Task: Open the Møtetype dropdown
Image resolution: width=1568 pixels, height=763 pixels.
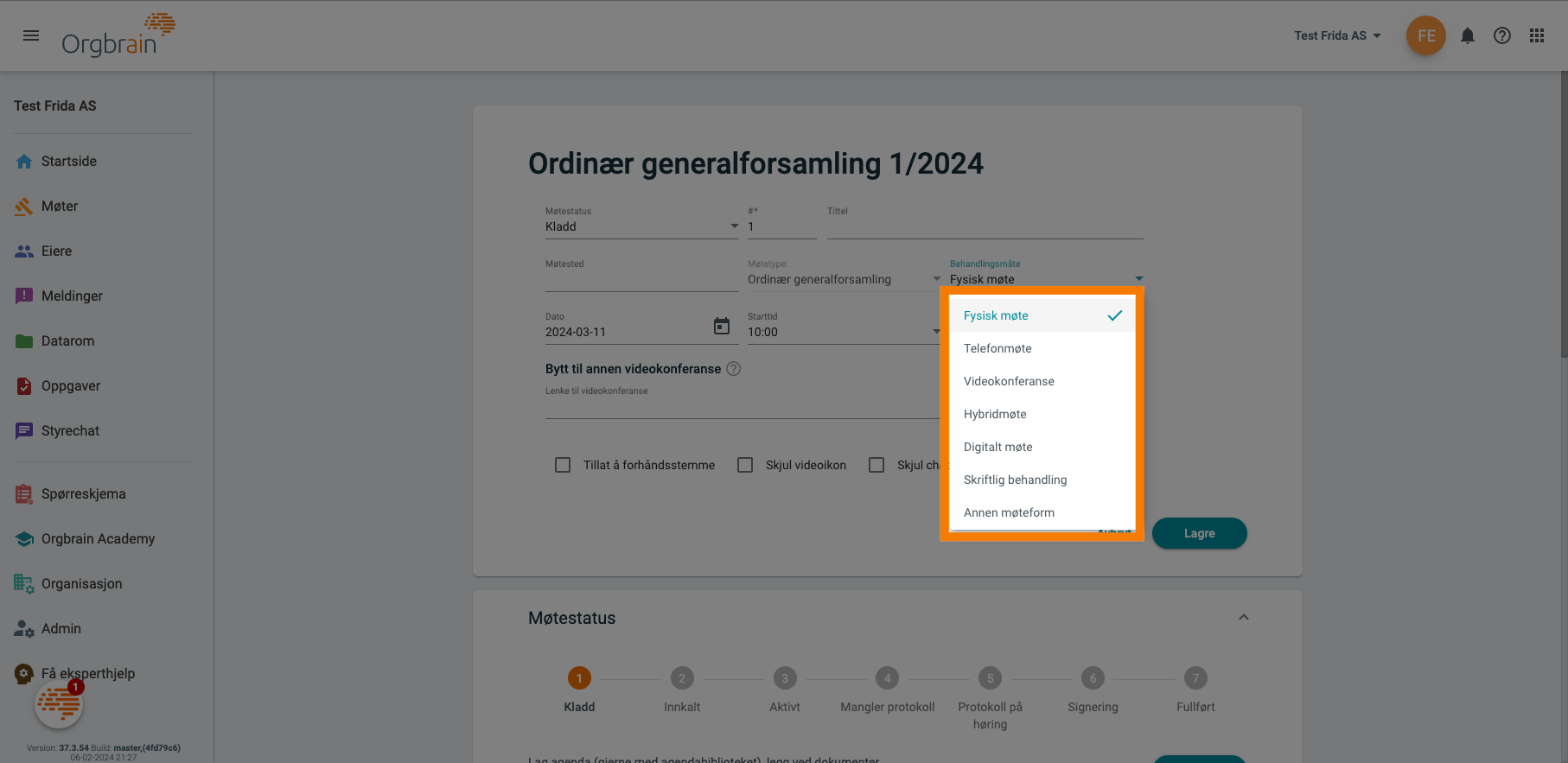Action: click(845, 279)
